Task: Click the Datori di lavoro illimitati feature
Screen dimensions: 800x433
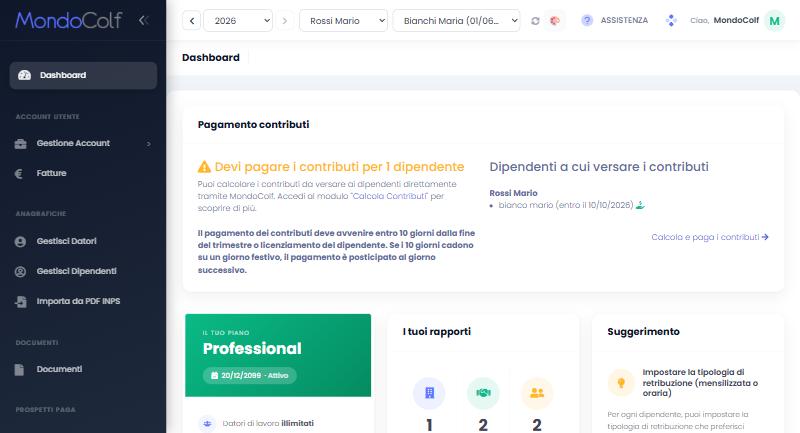Action: (268, 423)
